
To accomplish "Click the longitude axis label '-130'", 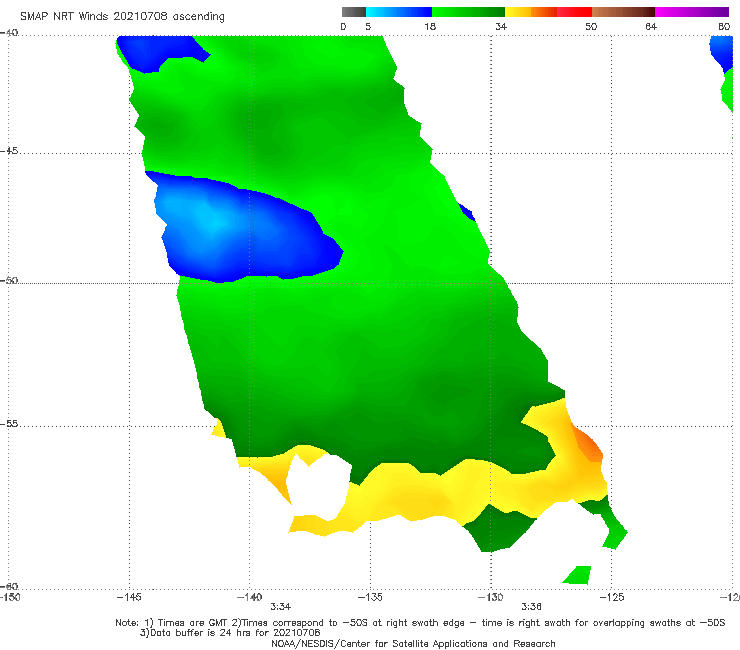I will (491, 597).
